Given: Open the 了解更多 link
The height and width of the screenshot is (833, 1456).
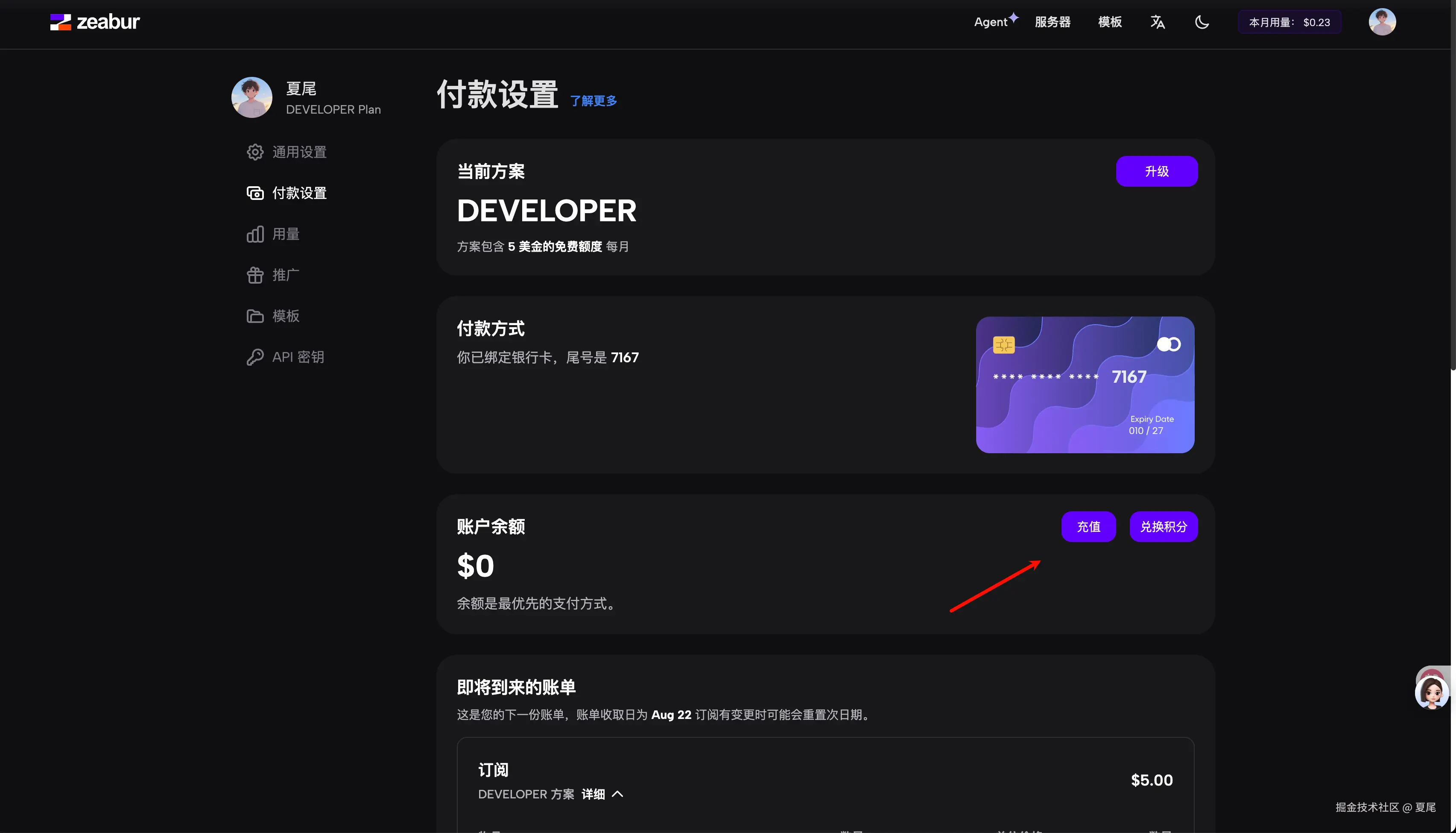Looking at the screenshot, I should pyautogui.click(x=594, y=101).
